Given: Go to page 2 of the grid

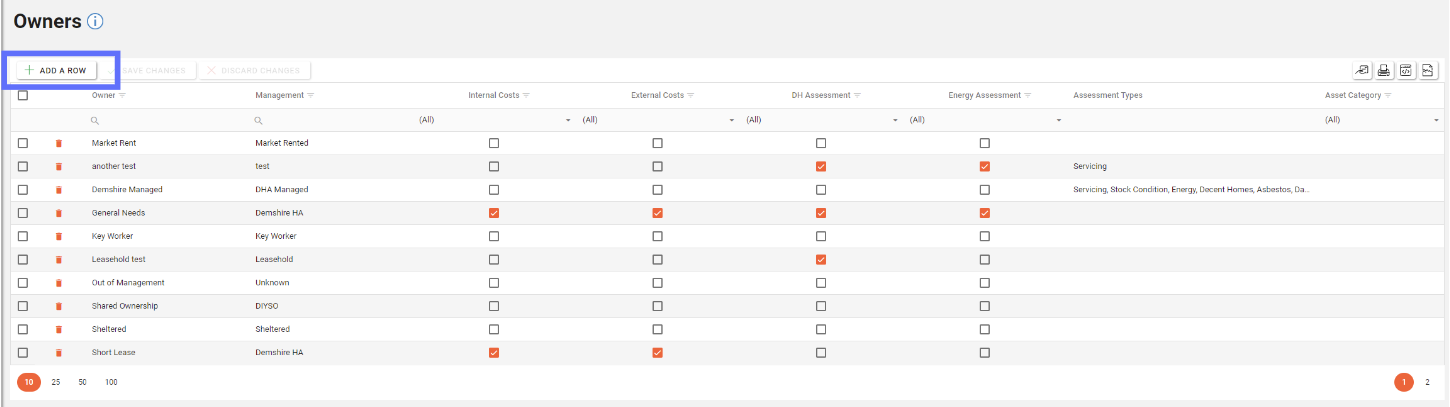Looking at the screenshot, I should click(1427, 382).
